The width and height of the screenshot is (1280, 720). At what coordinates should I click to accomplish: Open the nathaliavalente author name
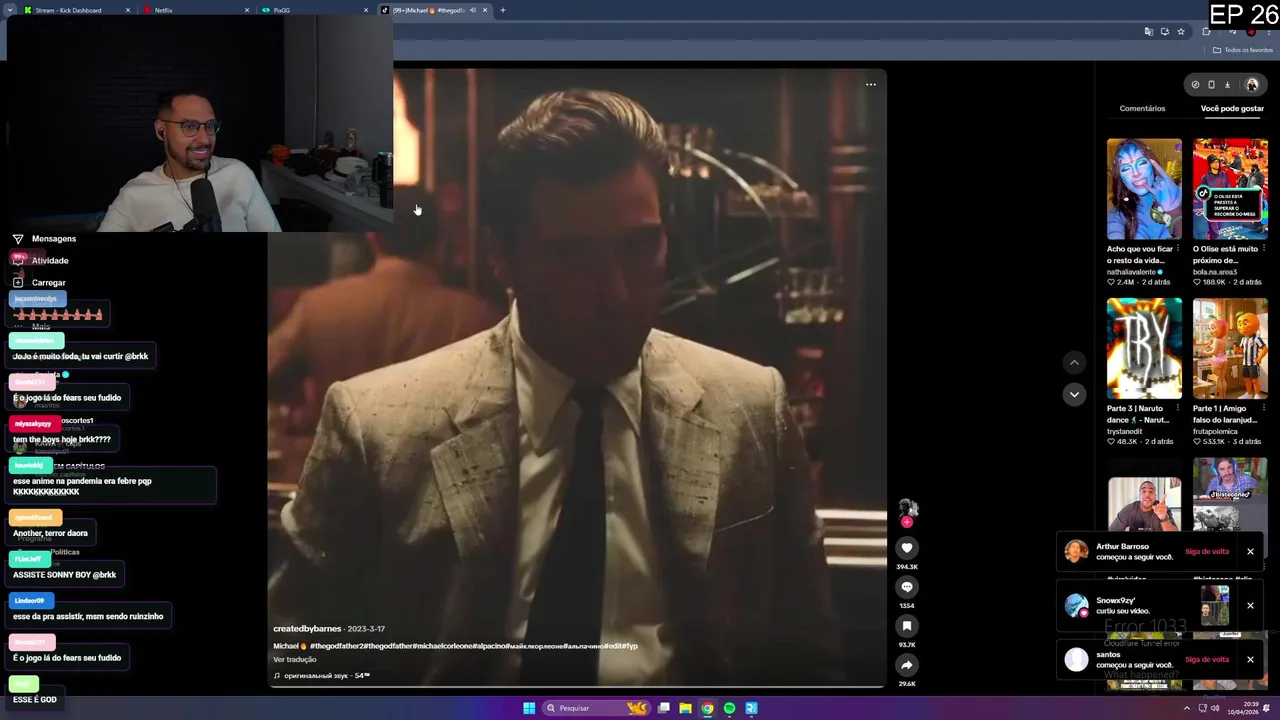(1131, 272)
